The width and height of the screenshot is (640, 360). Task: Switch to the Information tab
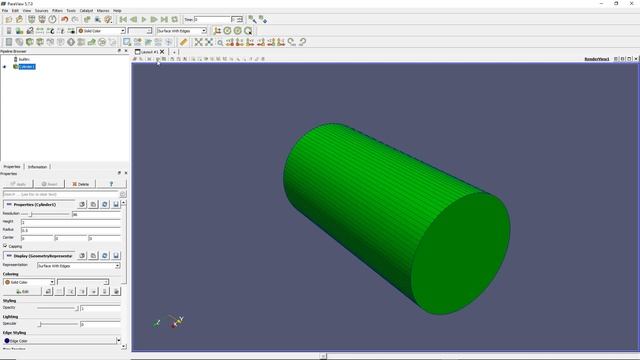point(38,167)
